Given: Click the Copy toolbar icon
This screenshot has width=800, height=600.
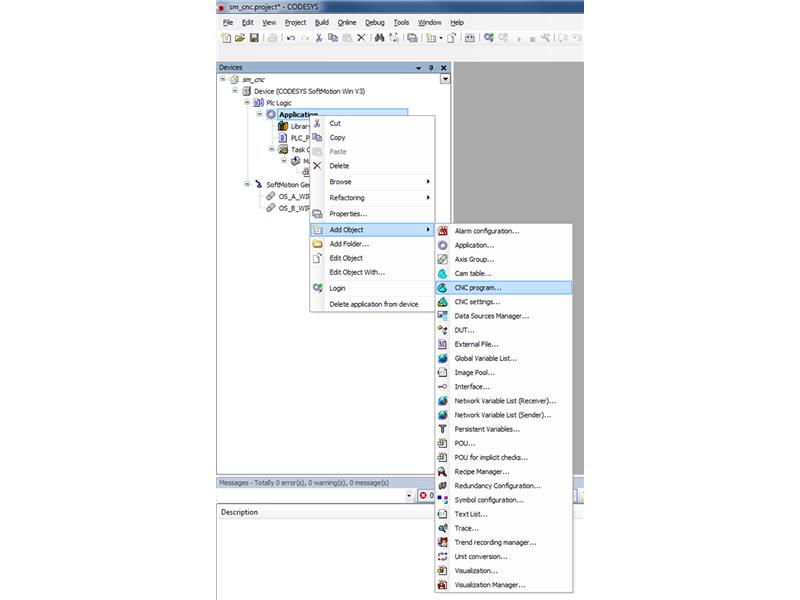Looking at the screenshot, I should (x=333, y=38).
